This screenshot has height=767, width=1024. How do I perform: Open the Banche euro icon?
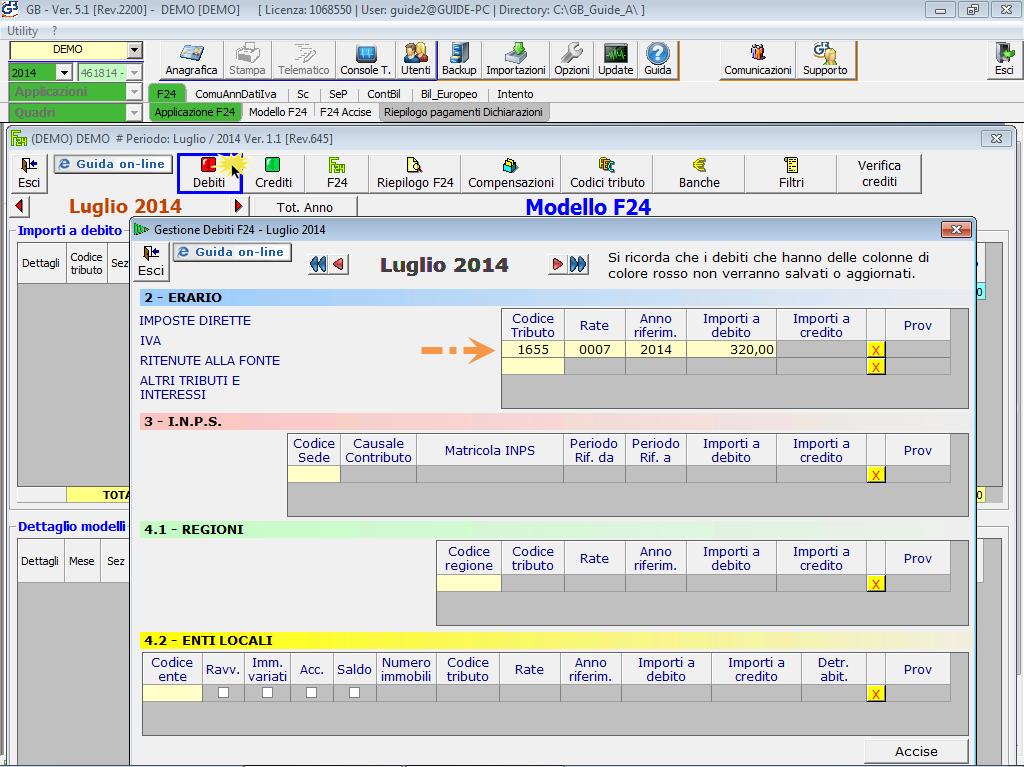click(699, 173)
